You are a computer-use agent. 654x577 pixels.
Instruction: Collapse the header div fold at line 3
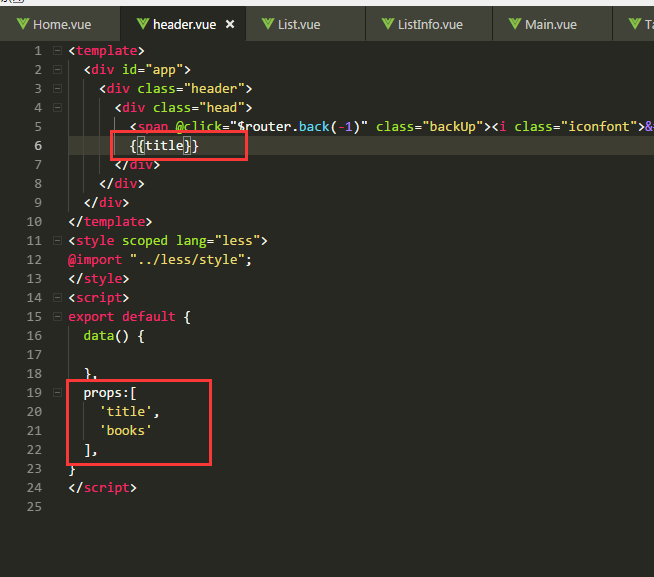[x=58, y=89]
